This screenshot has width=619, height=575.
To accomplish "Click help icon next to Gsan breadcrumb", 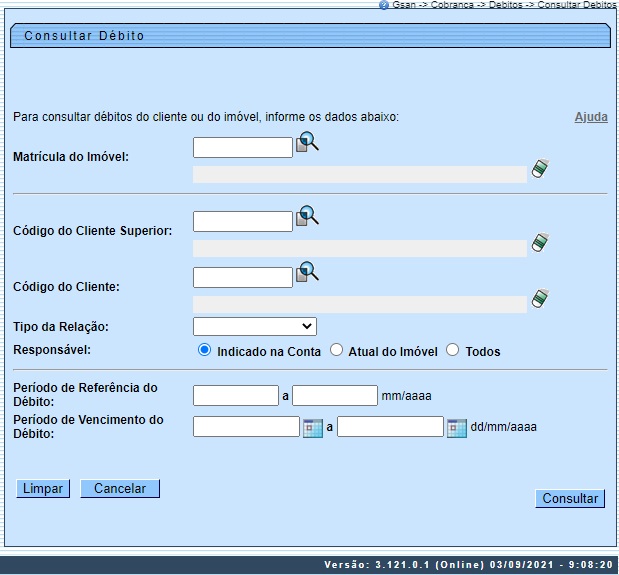I will pyautogui.click(x=384, y=5).
